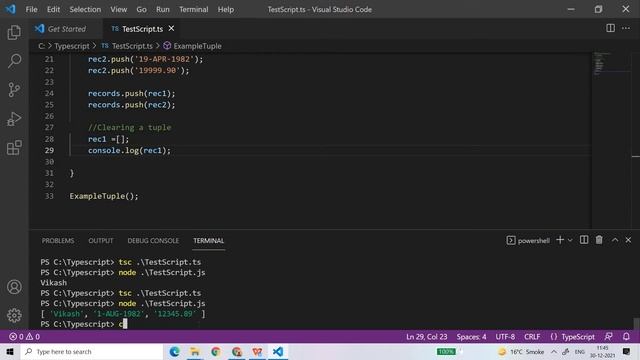The image size is (640, 360).
Task: Create a new terminal with plus icon
Action: tap(560, 240)
